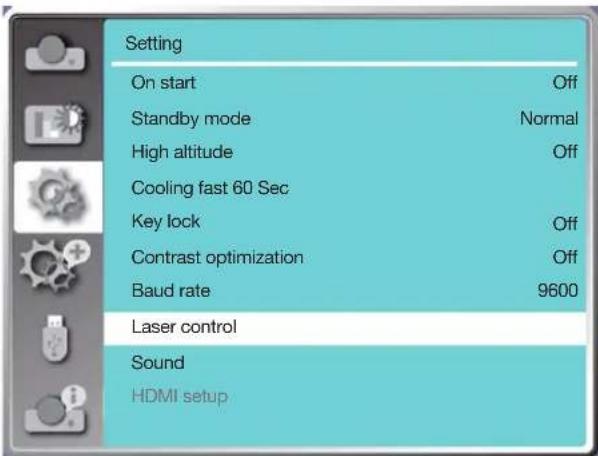This screenshot has width=598, height=456.
Task: Select Cooling fast 60 Sec item
Action: point(345,188)
